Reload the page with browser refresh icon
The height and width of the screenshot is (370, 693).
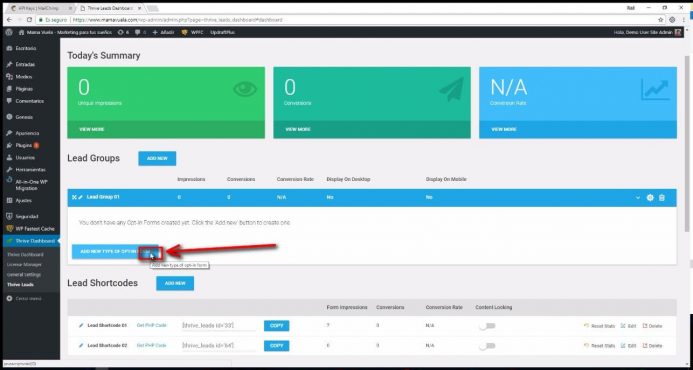coord(30,20)
